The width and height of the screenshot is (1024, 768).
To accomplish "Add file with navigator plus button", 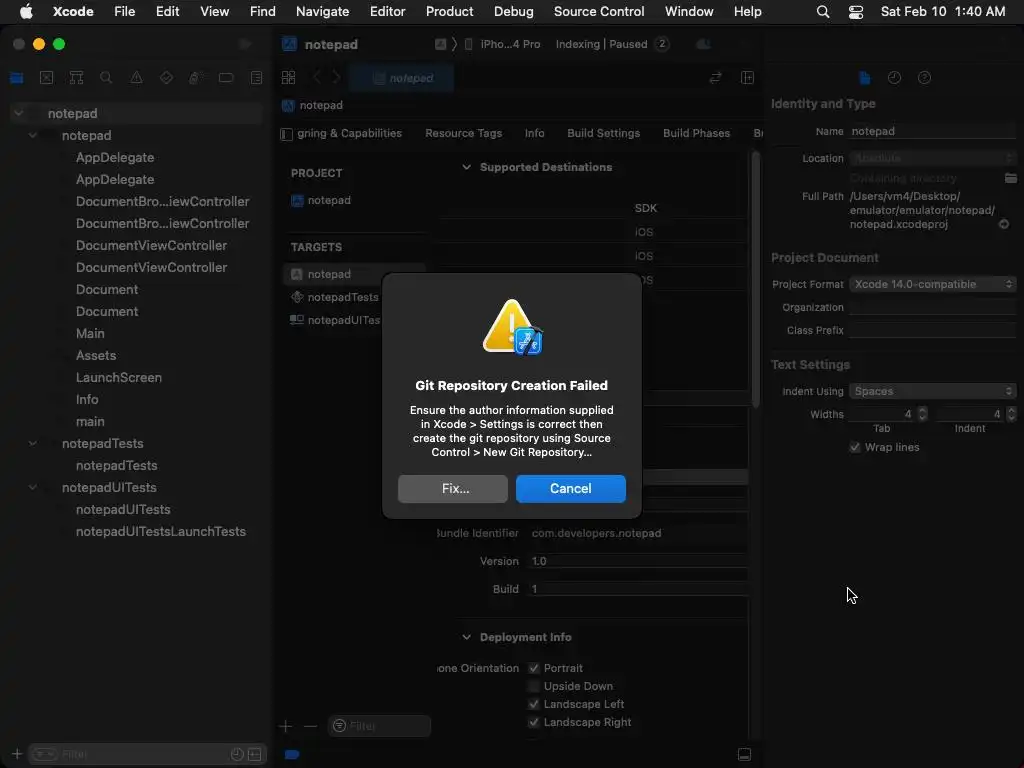I will 17,754.
